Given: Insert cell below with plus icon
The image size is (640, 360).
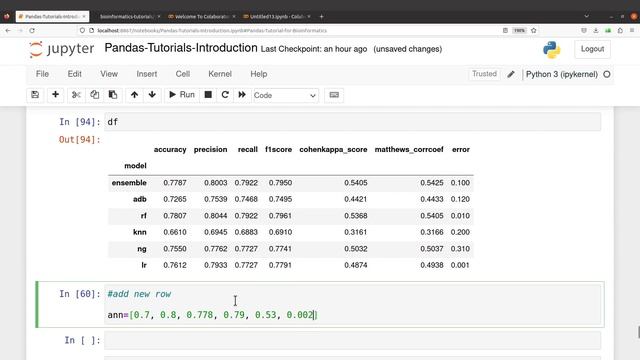Looking at the screenshot, I should [x=56, y=95].
